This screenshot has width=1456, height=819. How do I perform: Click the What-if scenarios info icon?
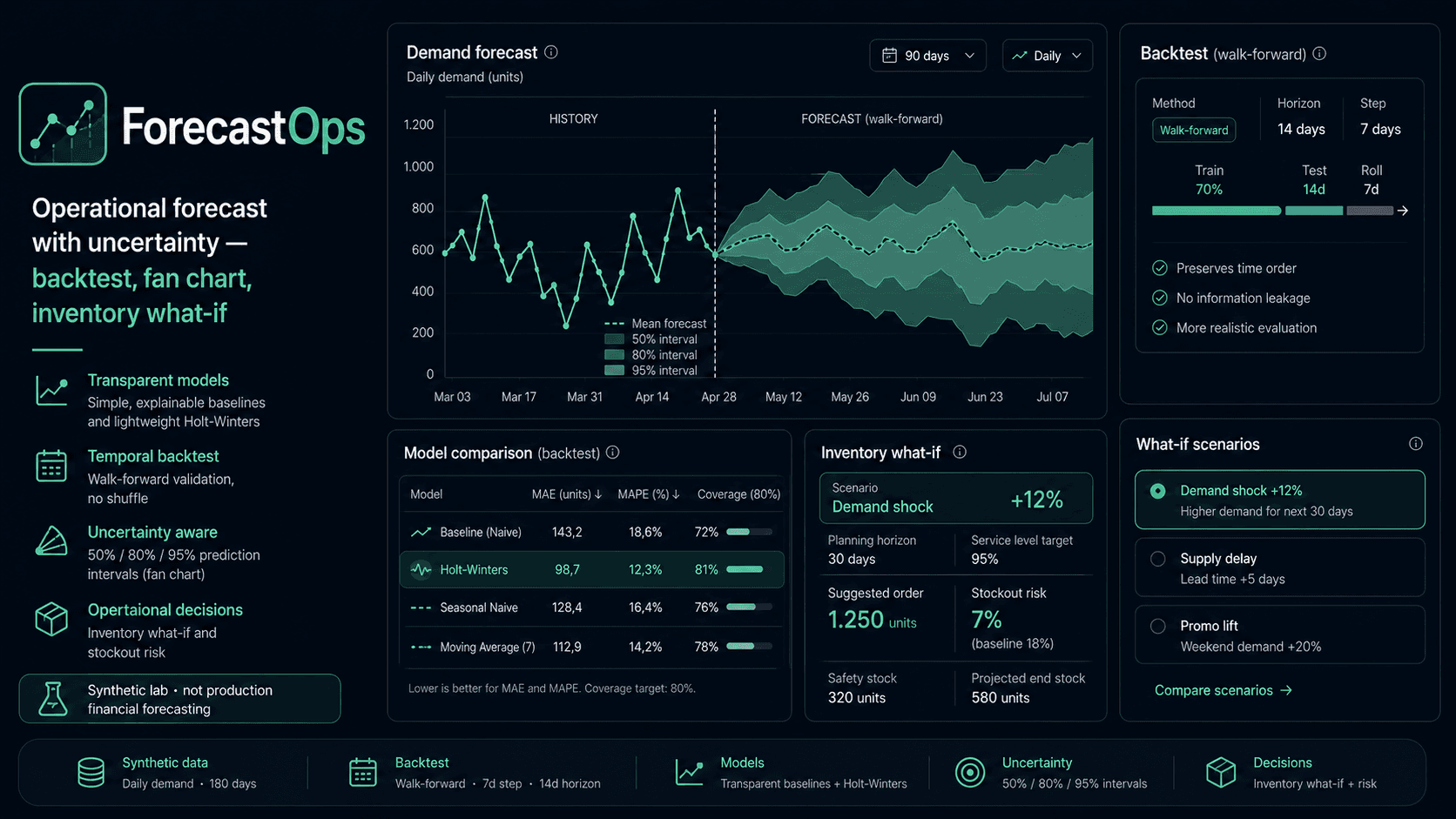(x=1416, y=444)
